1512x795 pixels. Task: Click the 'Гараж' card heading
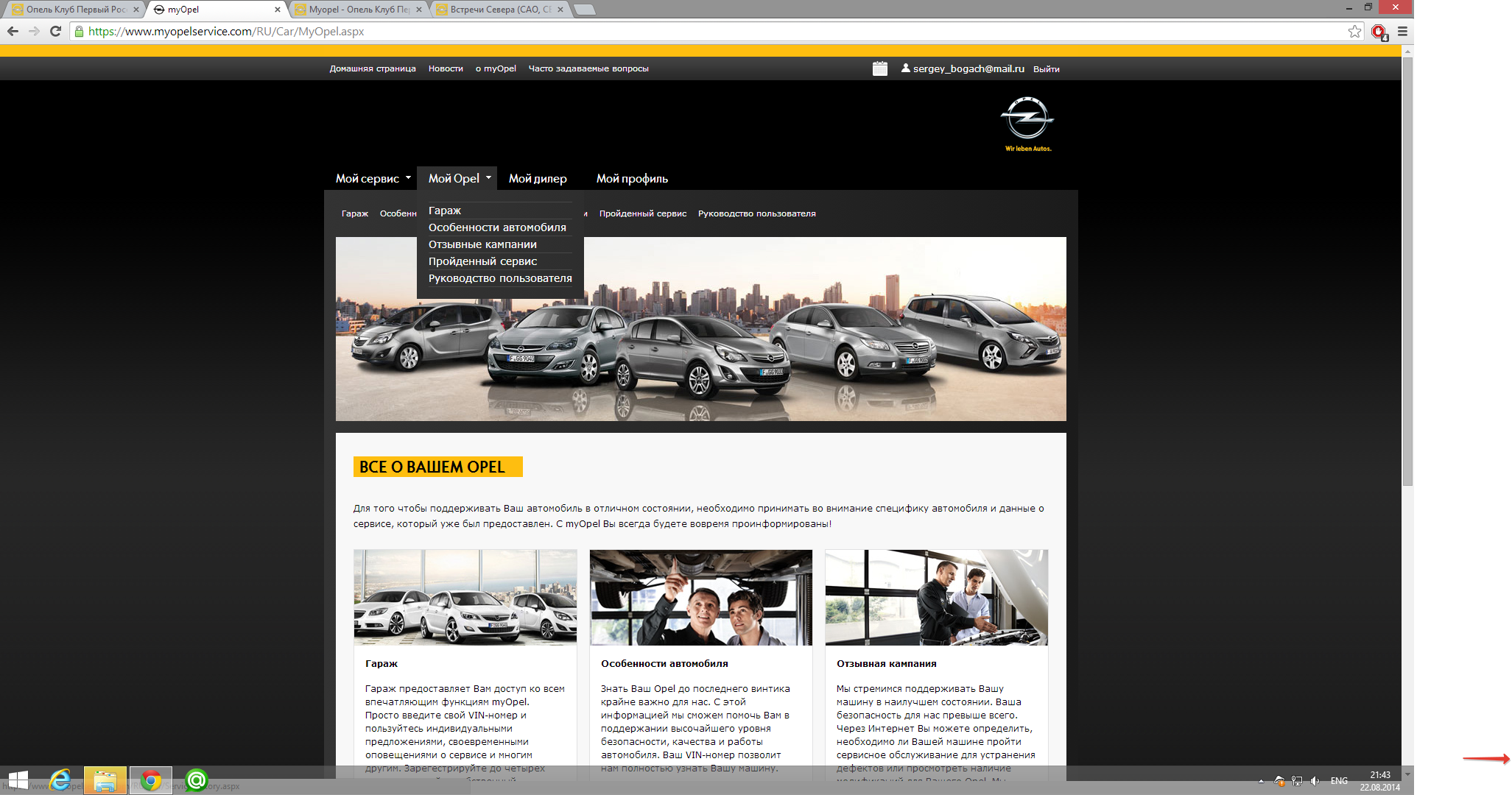point(381,663)
